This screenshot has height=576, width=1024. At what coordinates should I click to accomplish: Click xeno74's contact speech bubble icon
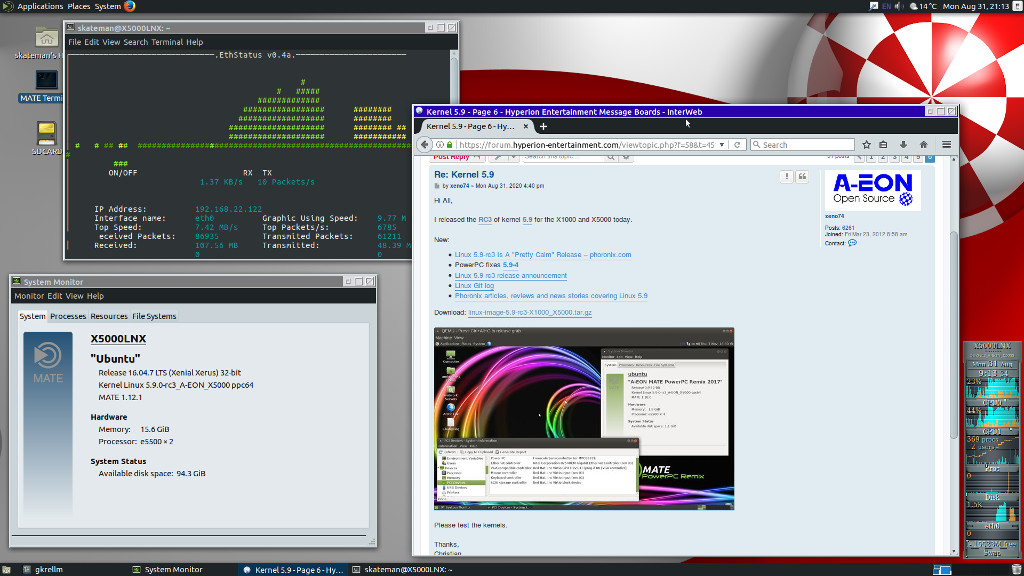(x=852, y=243)
